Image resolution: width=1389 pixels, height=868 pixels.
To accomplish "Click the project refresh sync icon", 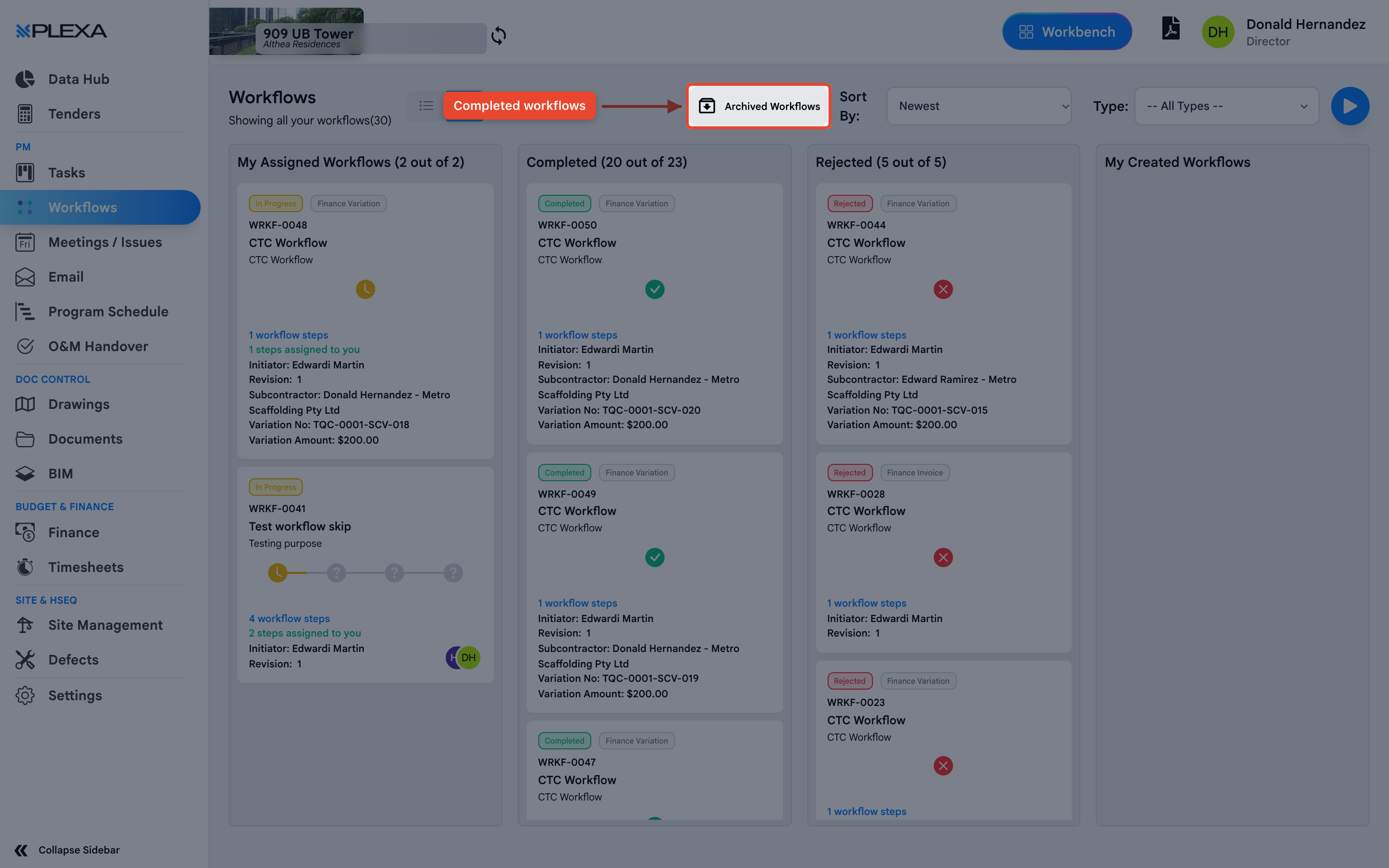I will click(x=498, y=36).
